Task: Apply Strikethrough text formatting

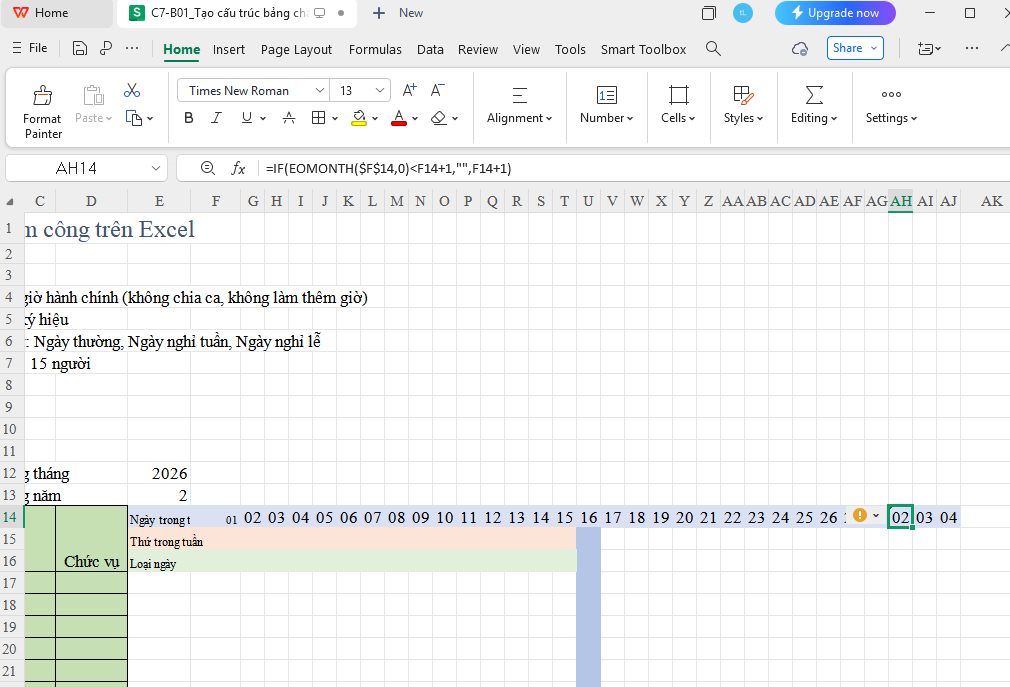Action: [x=289, y=118]
